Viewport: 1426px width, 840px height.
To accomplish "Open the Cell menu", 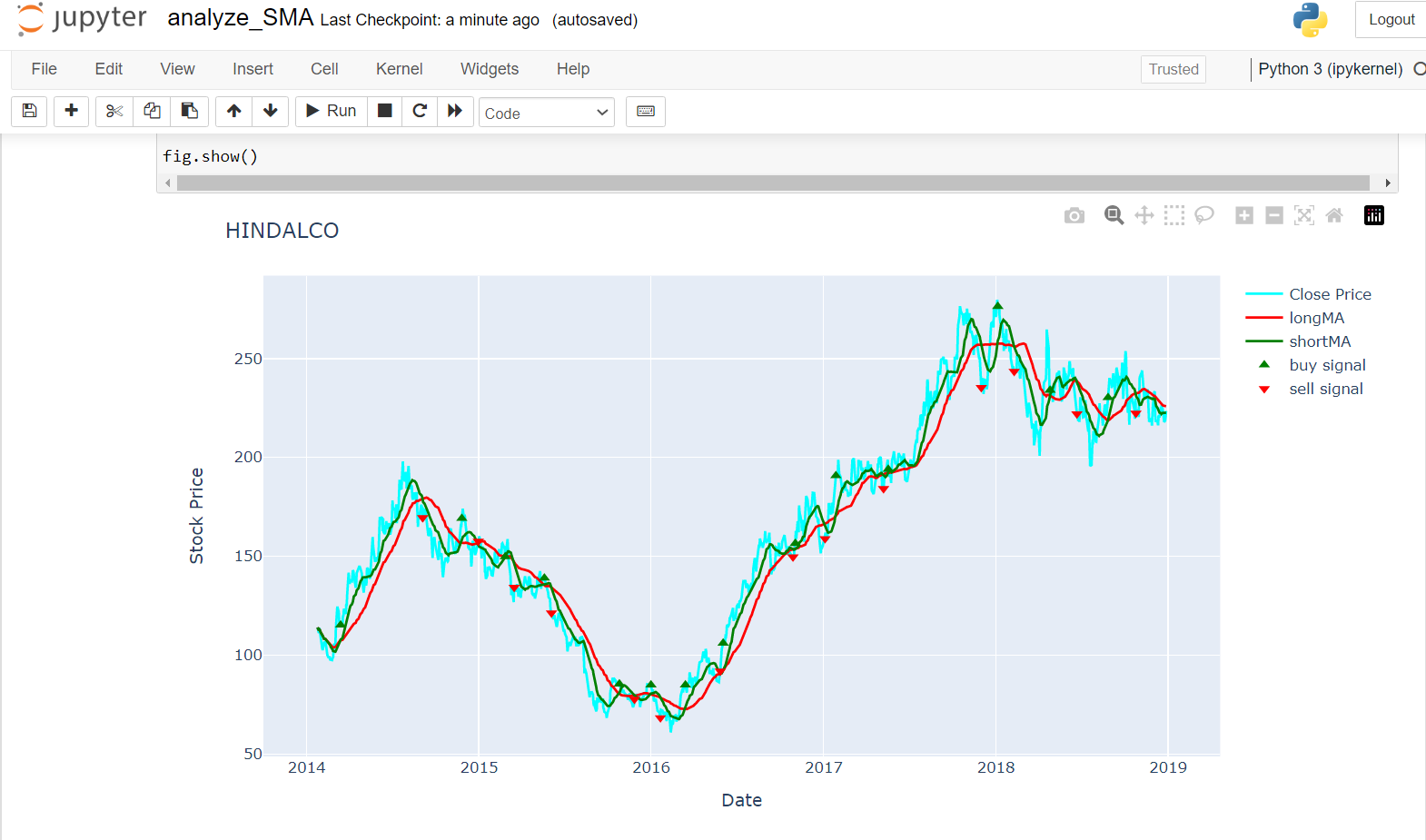I will pyautogui.click(x=324, y=69).
